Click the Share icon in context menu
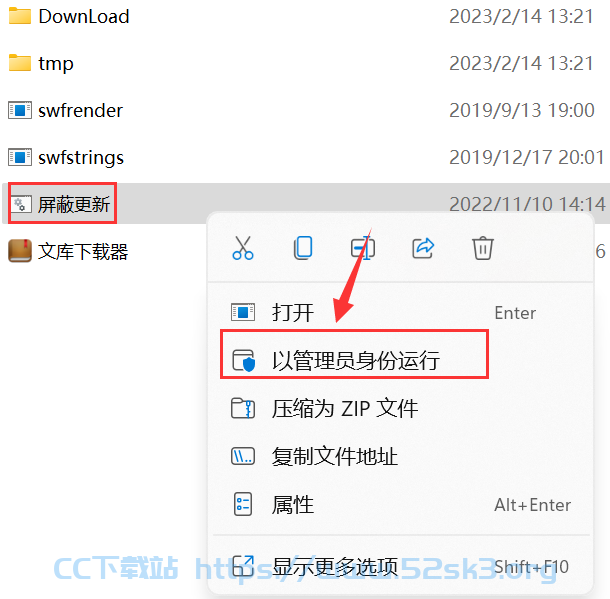610x599 pixels. [x=423, y=248]
